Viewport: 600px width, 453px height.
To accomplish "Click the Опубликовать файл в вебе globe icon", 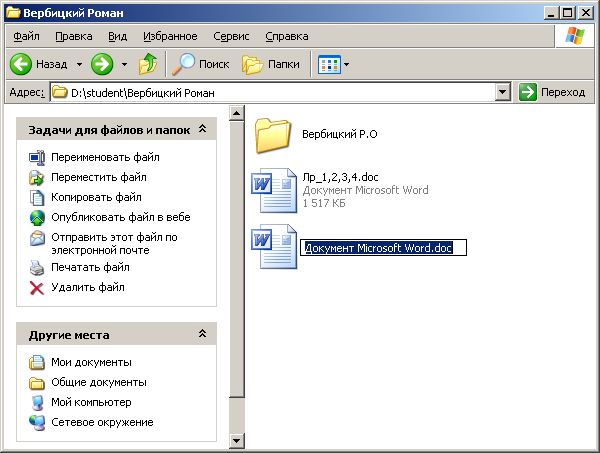I will pos(37,217).
